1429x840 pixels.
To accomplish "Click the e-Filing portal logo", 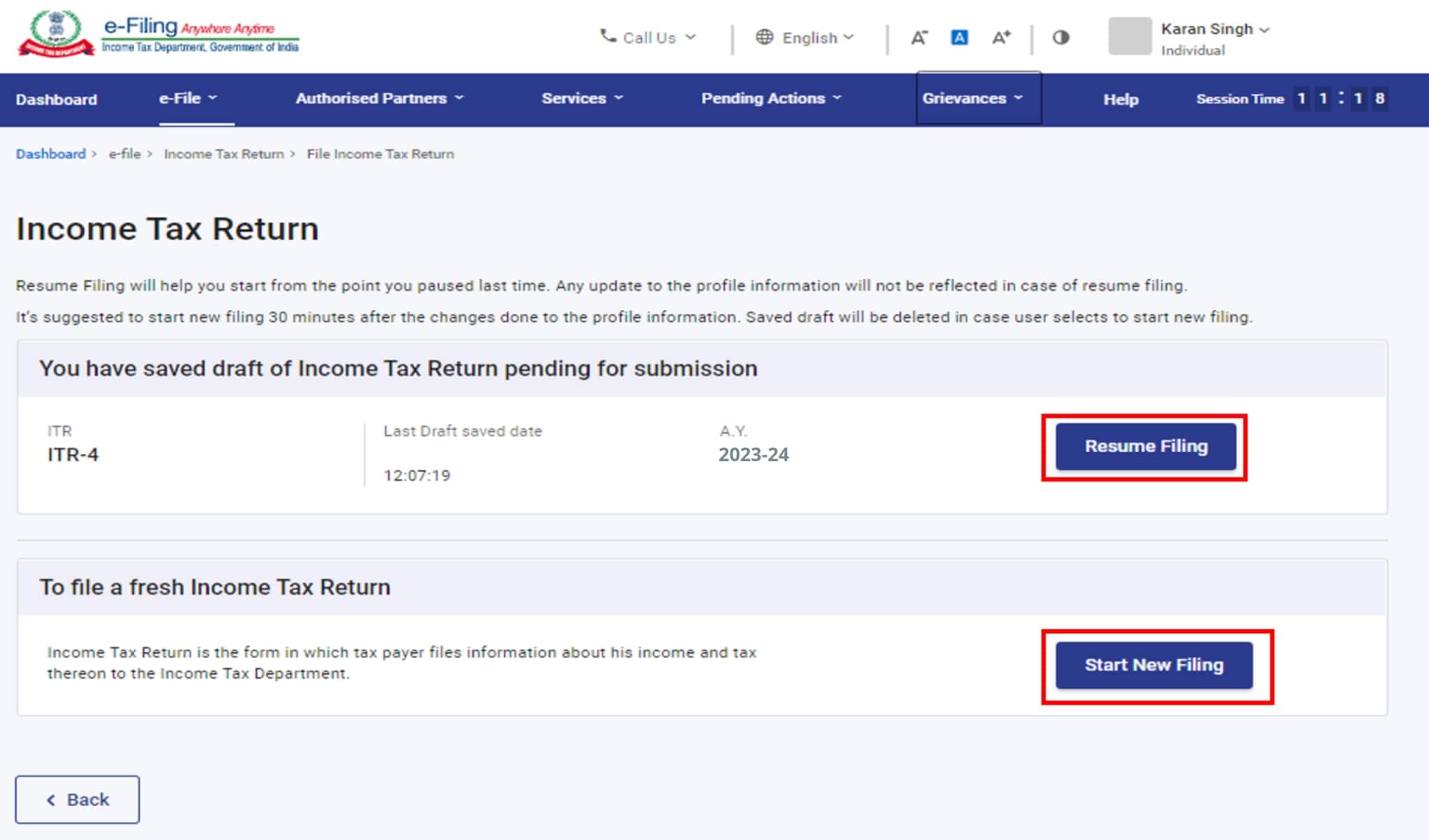I will (158, 34).
